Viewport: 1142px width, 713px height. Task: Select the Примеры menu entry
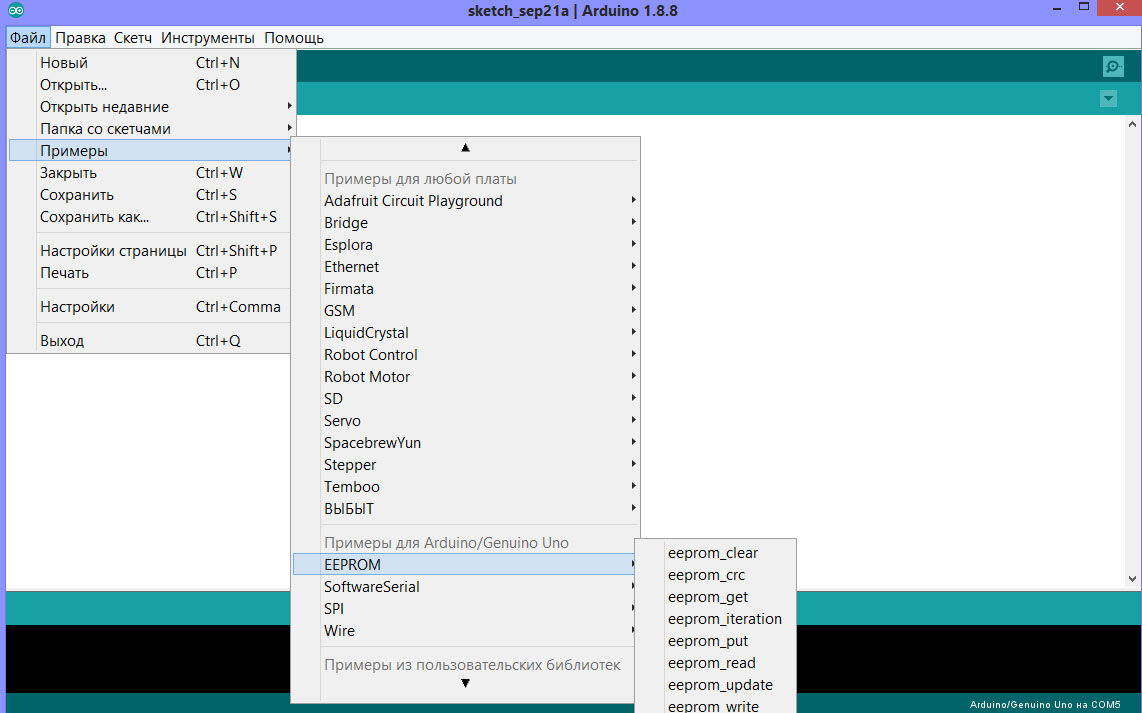[151, 151]
